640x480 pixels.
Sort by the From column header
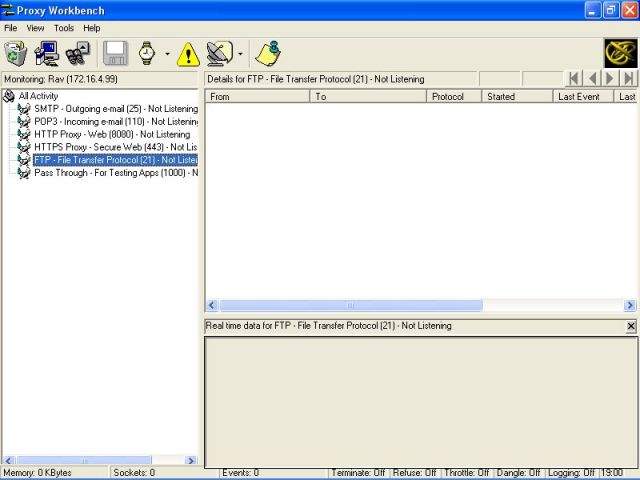point(257,97)
